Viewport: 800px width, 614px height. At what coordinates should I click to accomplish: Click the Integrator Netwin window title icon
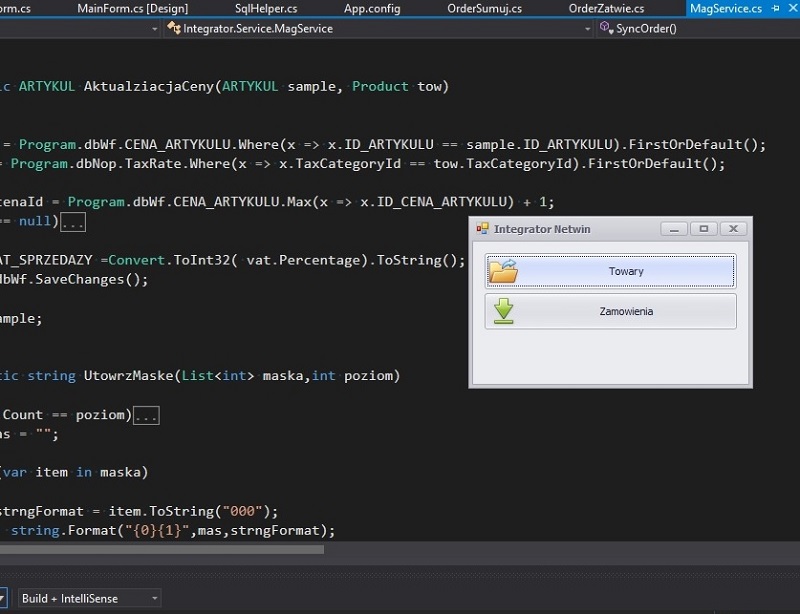coord(482,229)
